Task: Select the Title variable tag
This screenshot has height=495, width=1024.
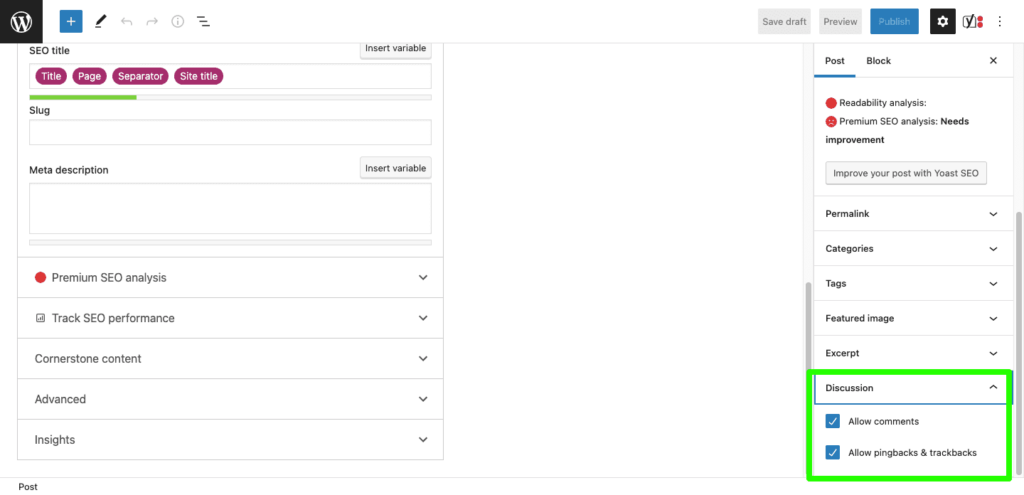Action: pos(51,76)
